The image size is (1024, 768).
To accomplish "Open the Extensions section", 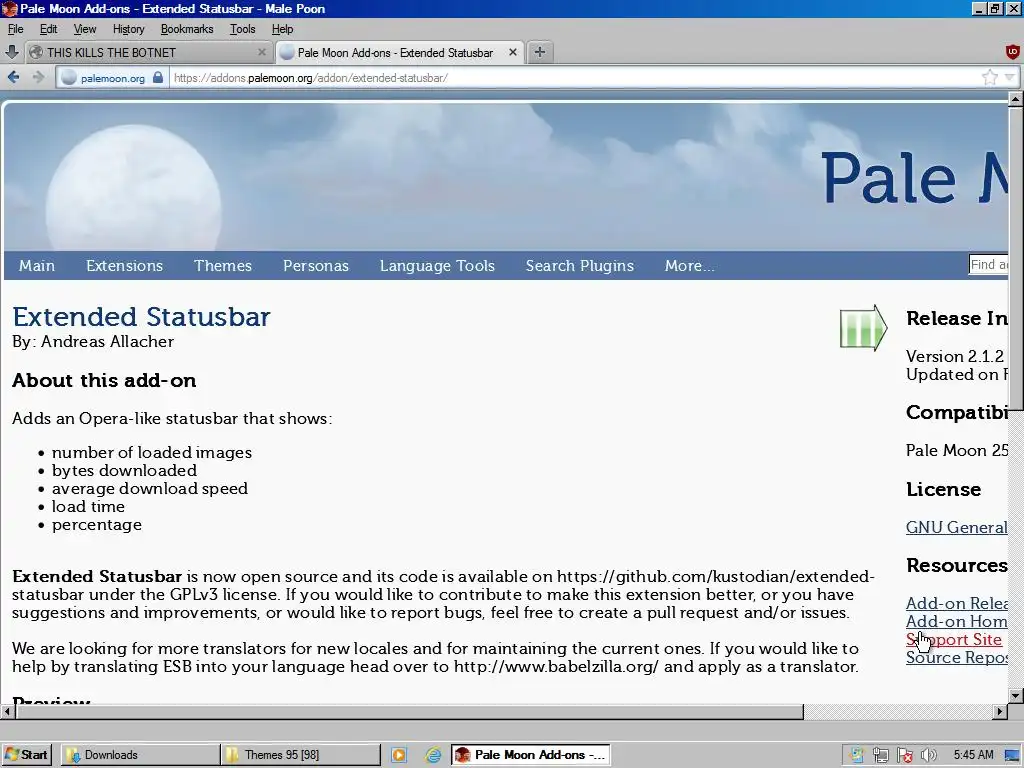I will pyautogui.click(x=124, y=266).
